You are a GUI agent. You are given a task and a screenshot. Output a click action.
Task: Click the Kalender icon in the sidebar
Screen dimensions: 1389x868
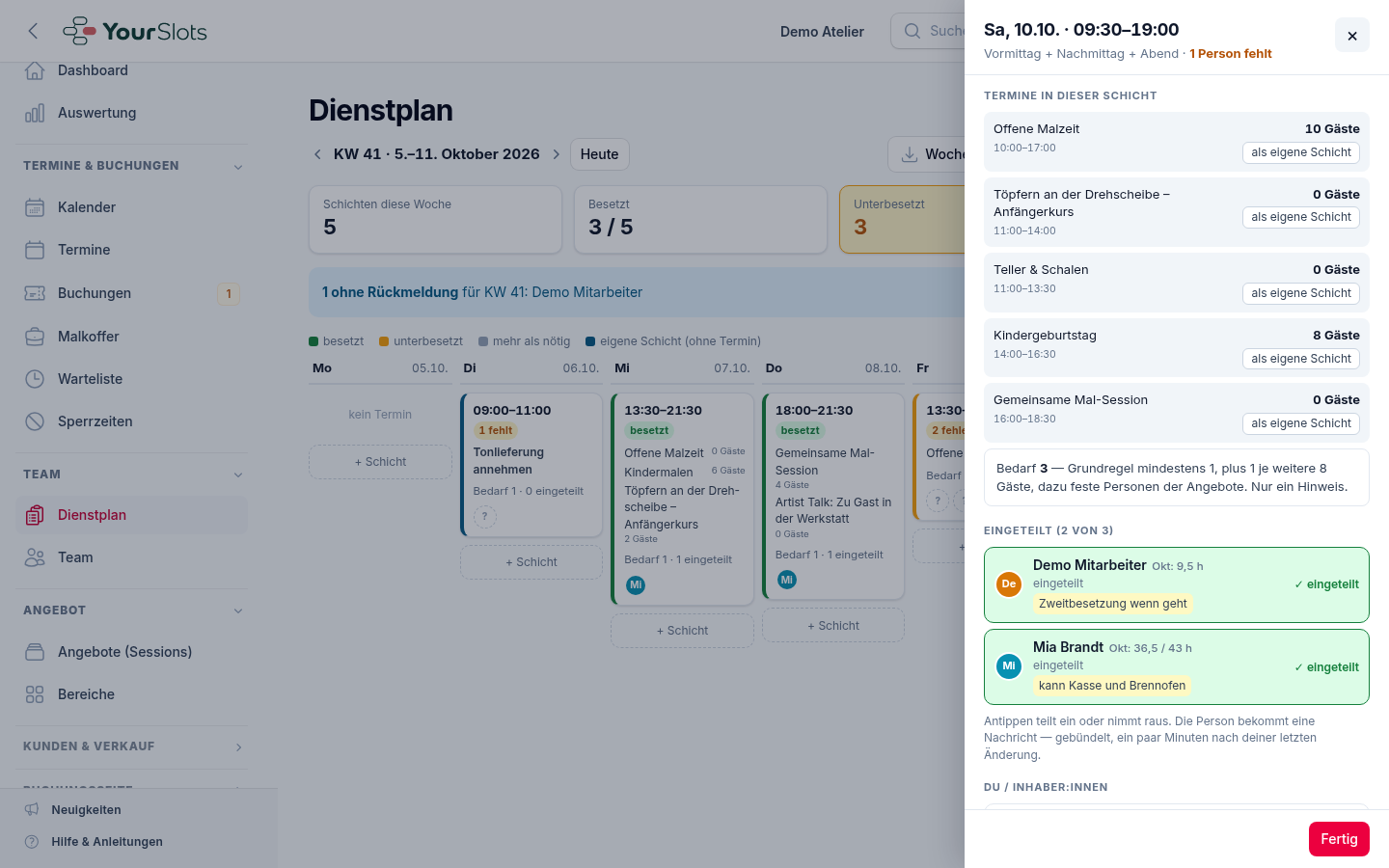click(x=35, y=207)
